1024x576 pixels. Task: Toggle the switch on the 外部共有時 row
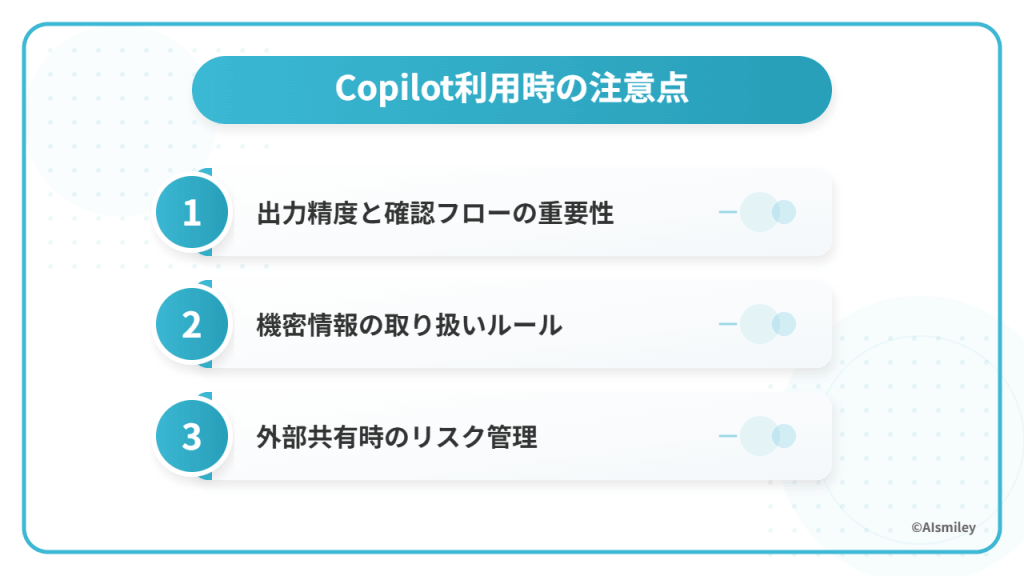(768, 436)
